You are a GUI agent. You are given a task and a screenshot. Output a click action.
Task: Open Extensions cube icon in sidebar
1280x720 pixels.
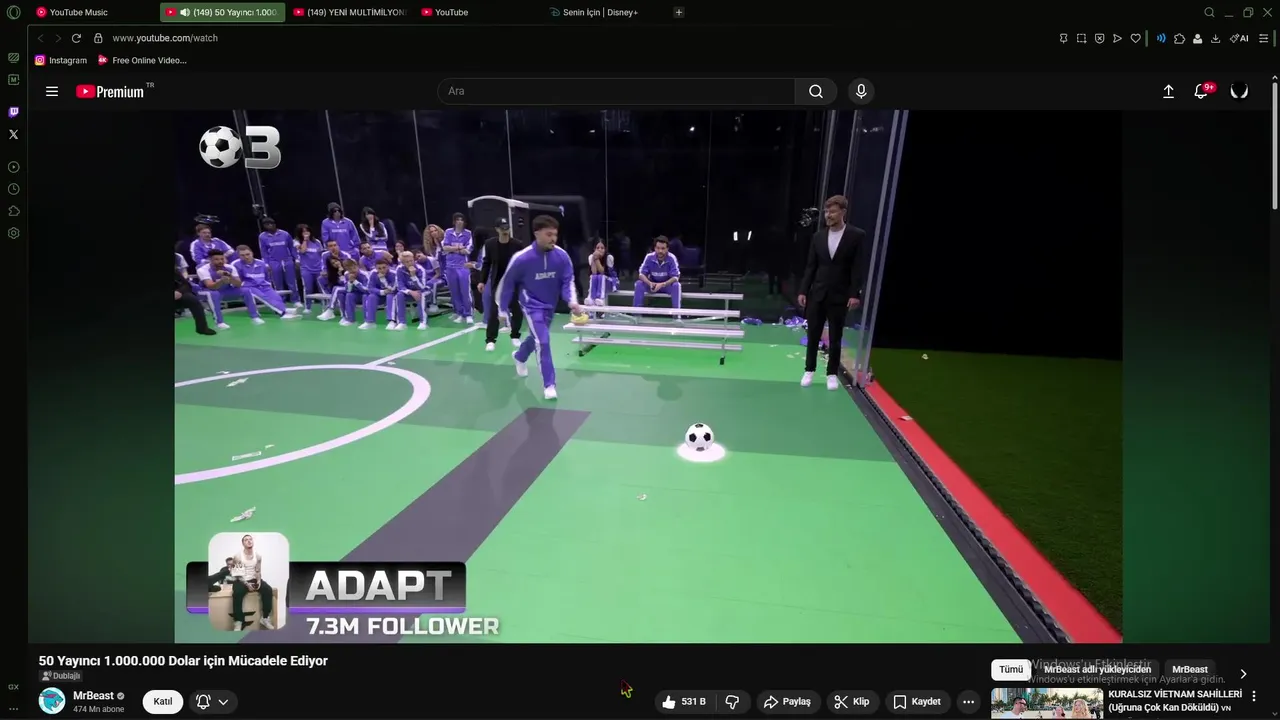(x=13, y=211)
